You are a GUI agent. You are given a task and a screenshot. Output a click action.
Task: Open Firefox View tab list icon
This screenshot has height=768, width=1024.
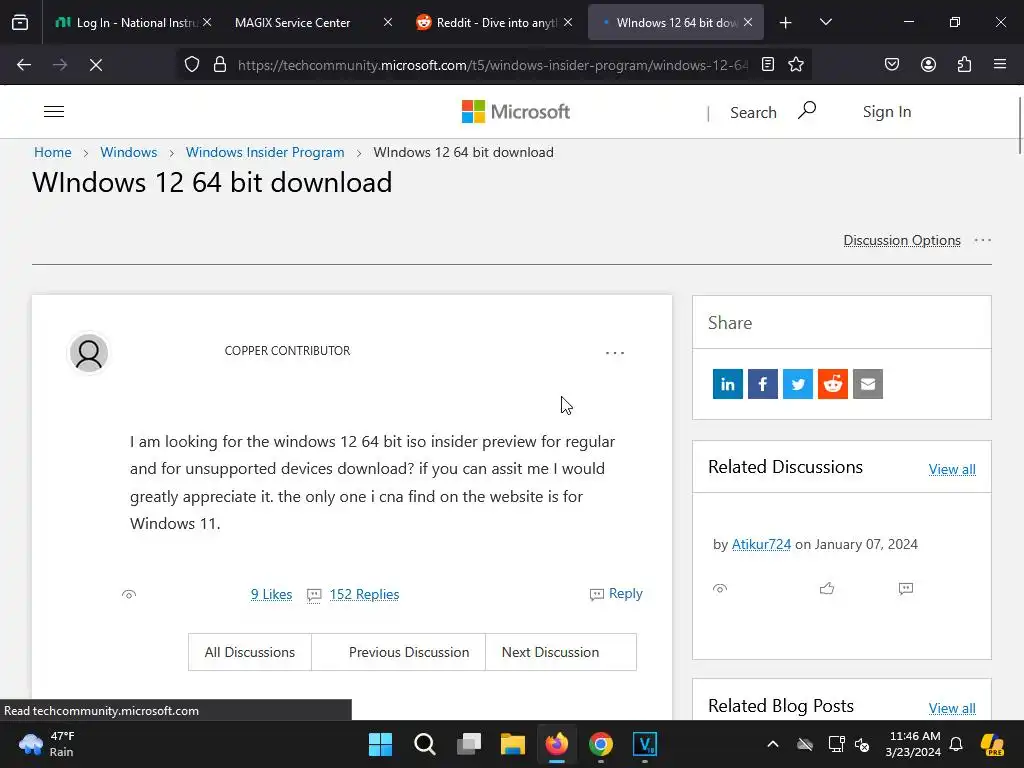point(20,22)
